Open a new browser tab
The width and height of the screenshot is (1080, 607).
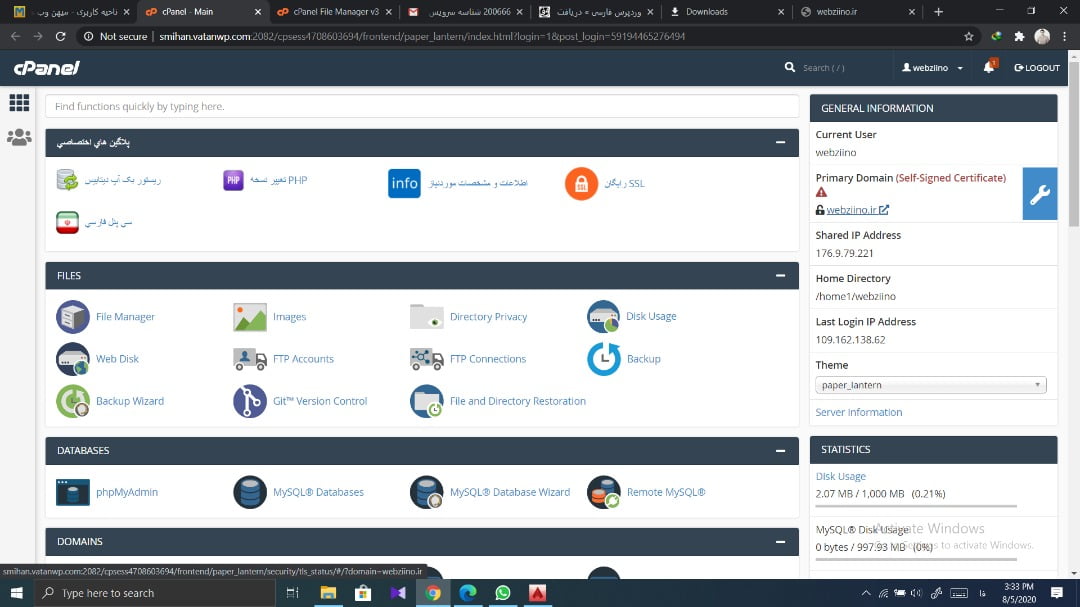(938, 12)
